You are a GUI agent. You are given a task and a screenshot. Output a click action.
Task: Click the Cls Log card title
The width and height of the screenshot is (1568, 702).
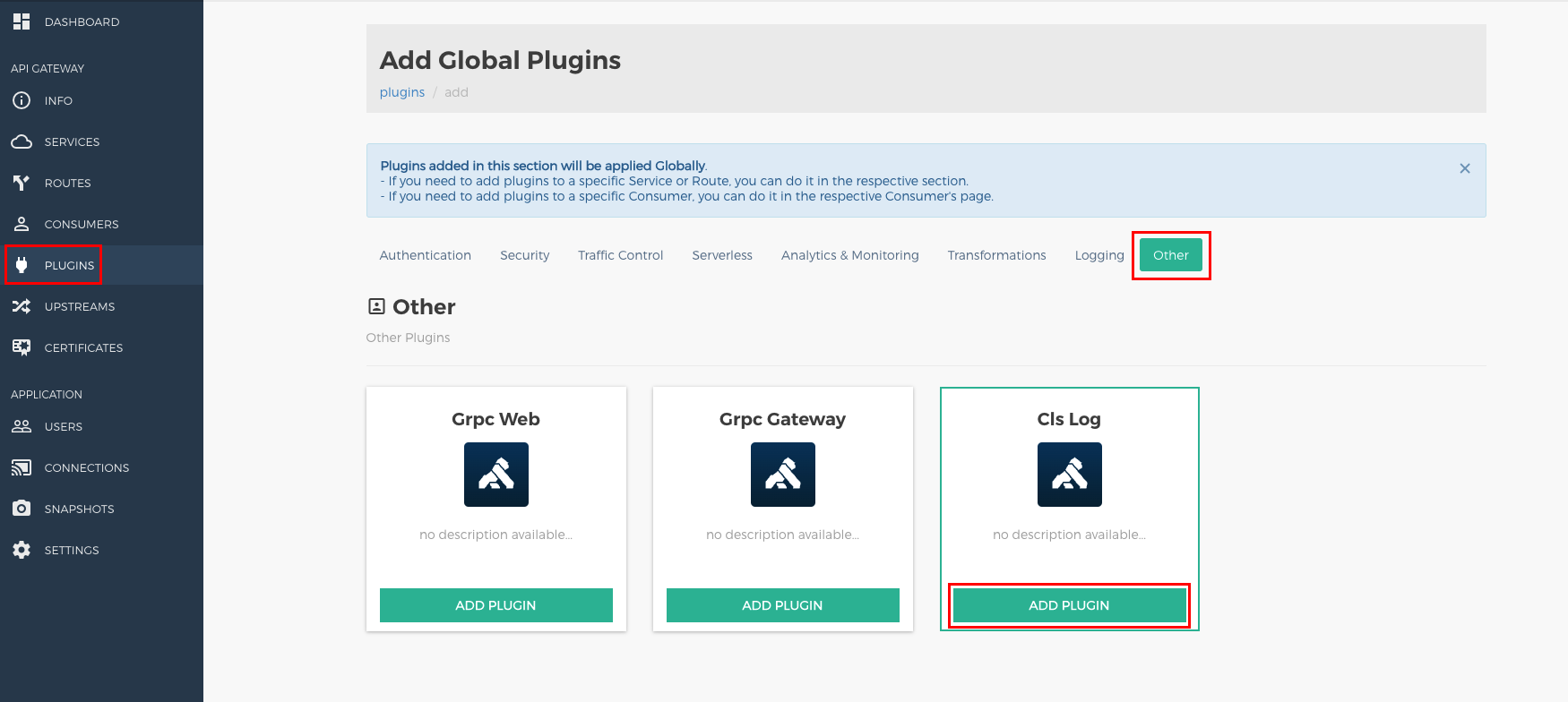[1070, 419]
